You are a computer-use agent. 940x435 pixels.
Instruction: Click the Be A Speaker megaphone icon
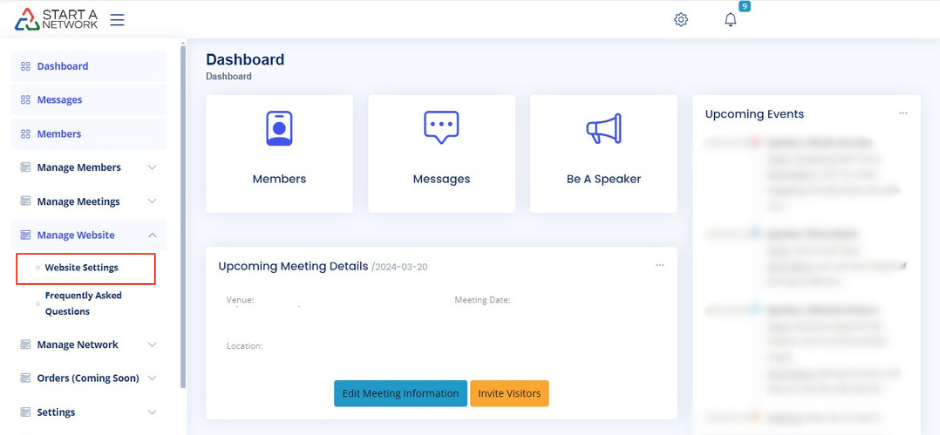point(603,129)
